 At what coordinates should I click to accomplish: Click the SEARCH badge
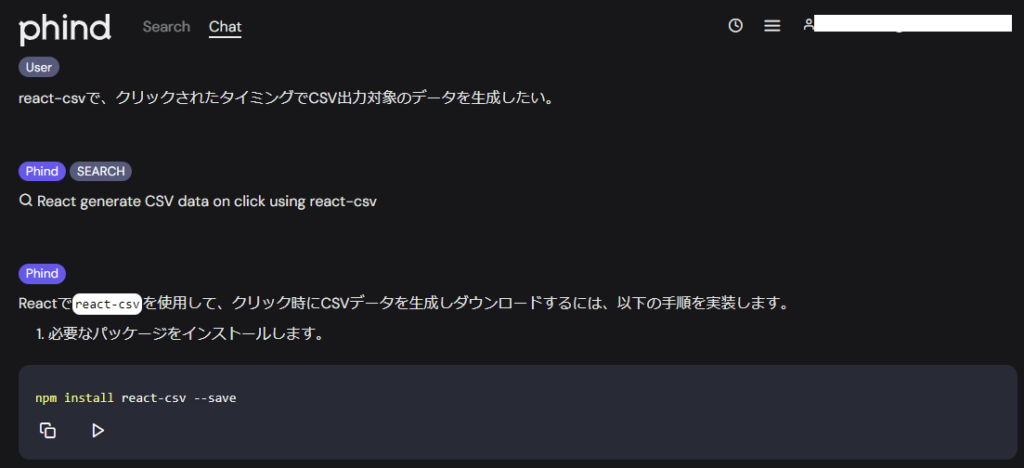click(101, 172)
